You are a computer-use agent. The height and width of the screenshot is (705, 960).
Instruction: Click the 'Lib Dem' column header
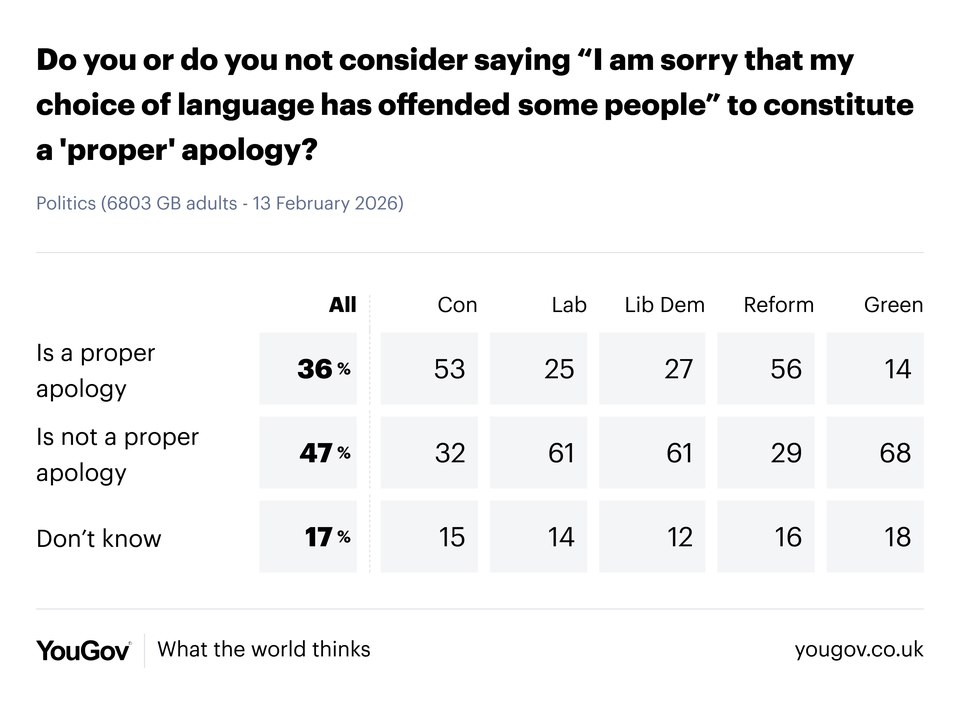coord(664,305)
